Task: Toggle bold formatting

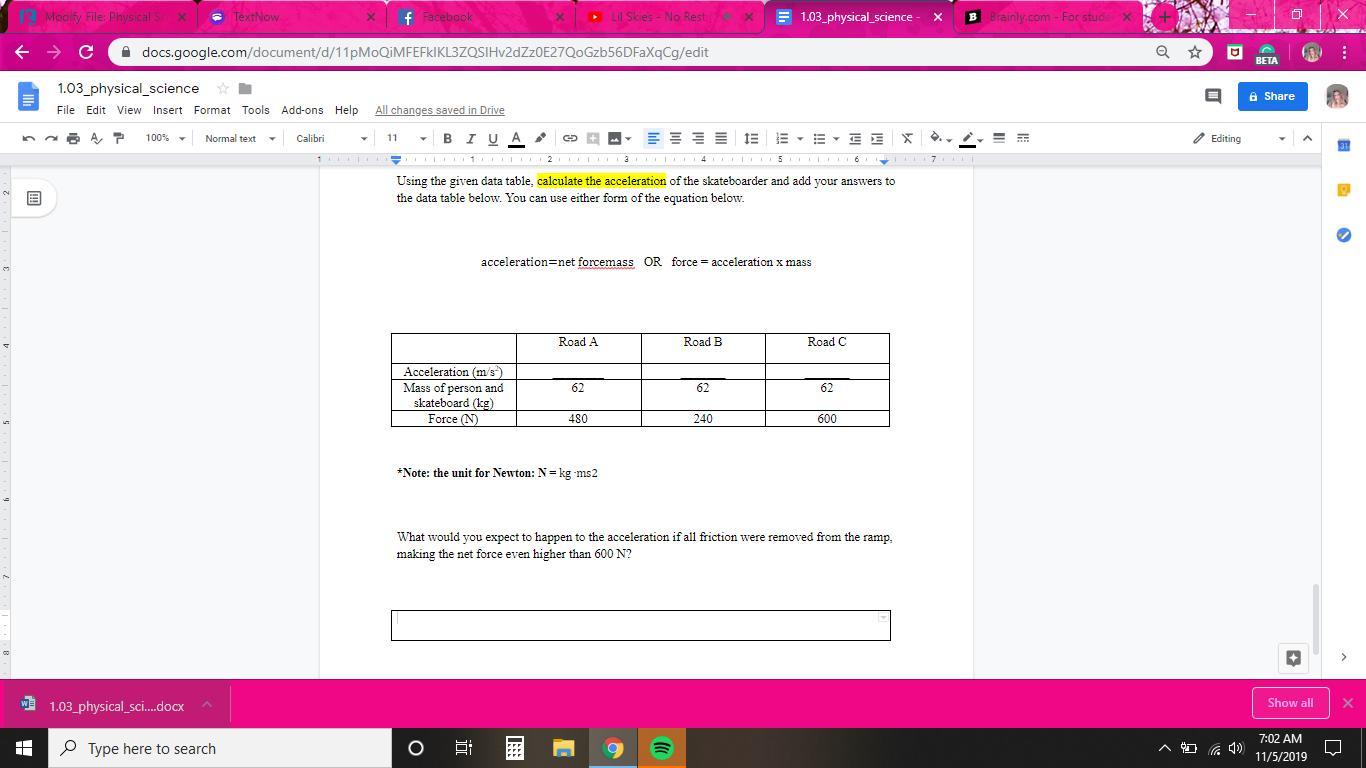Action: point(447,138)
